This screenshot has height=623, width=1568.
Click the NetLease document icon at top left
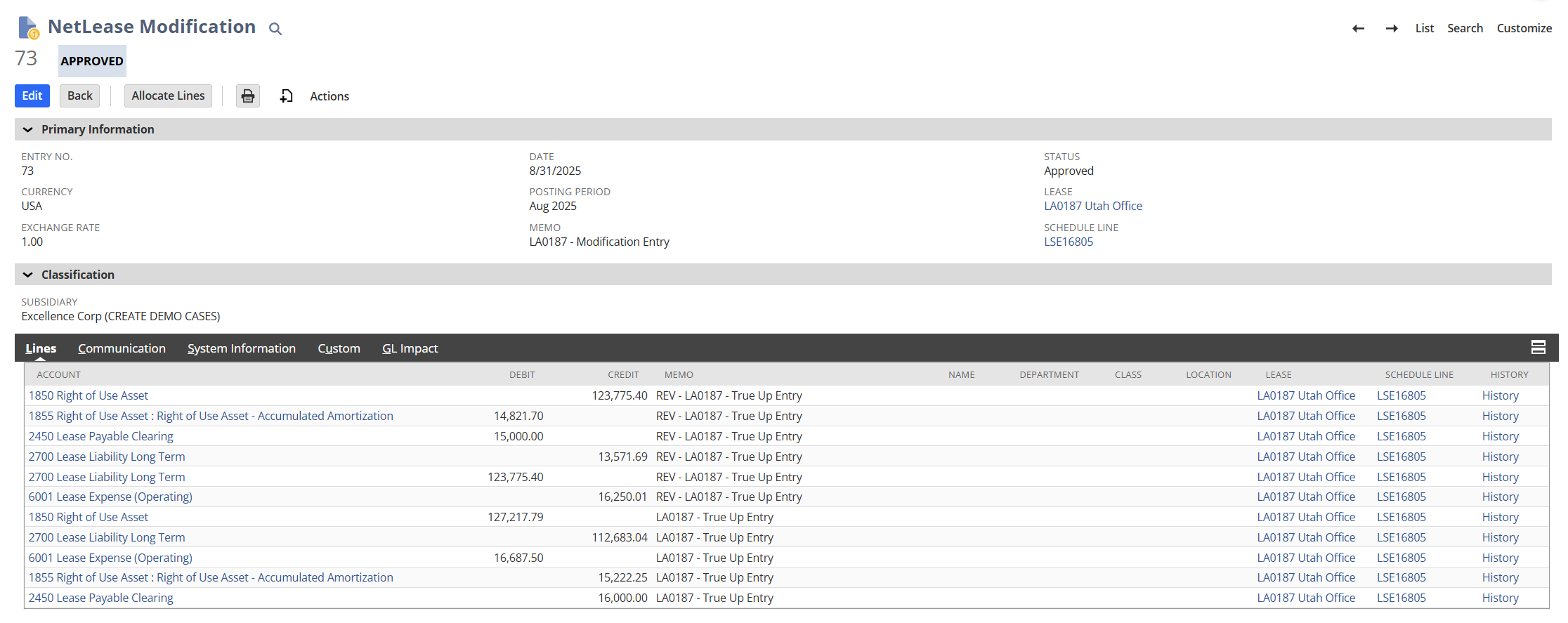click(28, 28)
